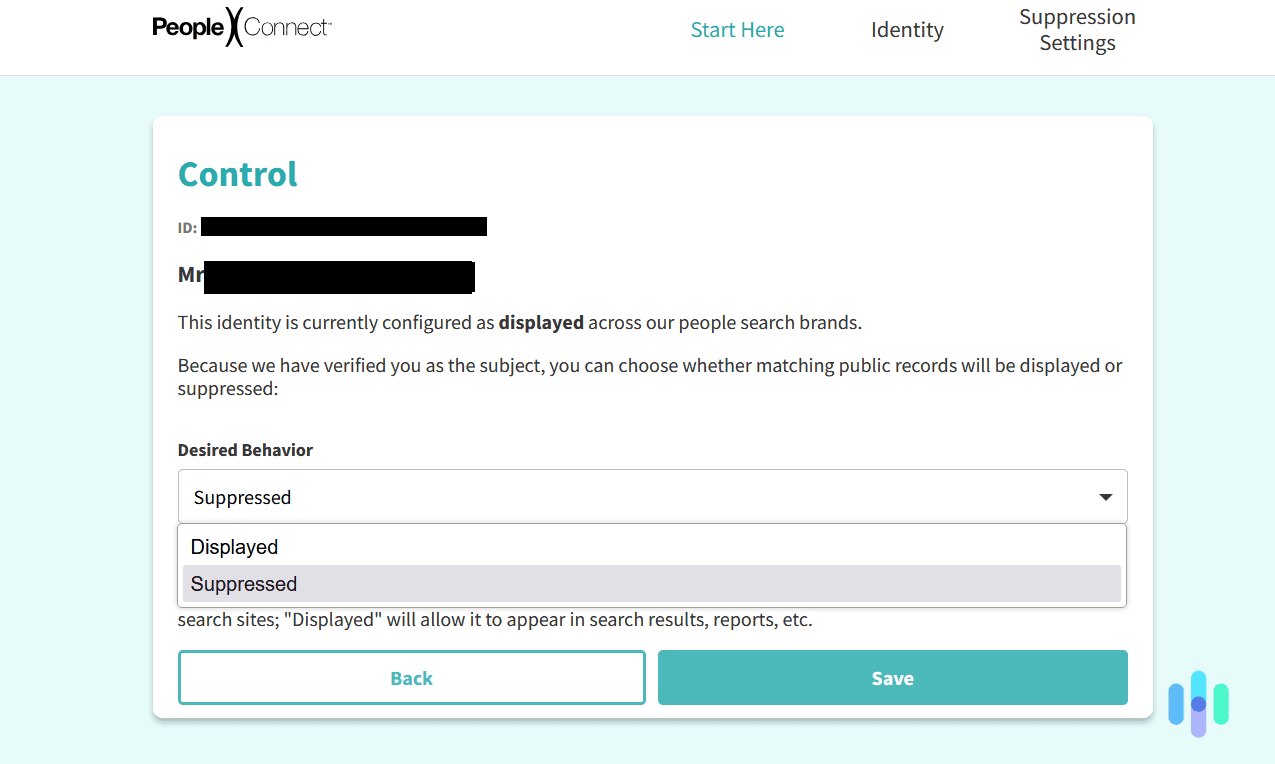The width and height of the screenshot is (1275, 764).
Task: Open Suppression Settings
Action: click(1077, 29)
